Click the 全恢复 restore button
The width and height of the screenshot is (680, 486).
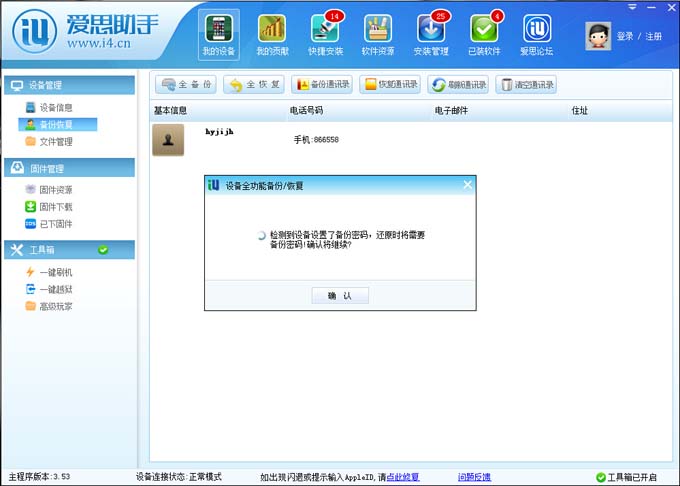coord(254,84)
